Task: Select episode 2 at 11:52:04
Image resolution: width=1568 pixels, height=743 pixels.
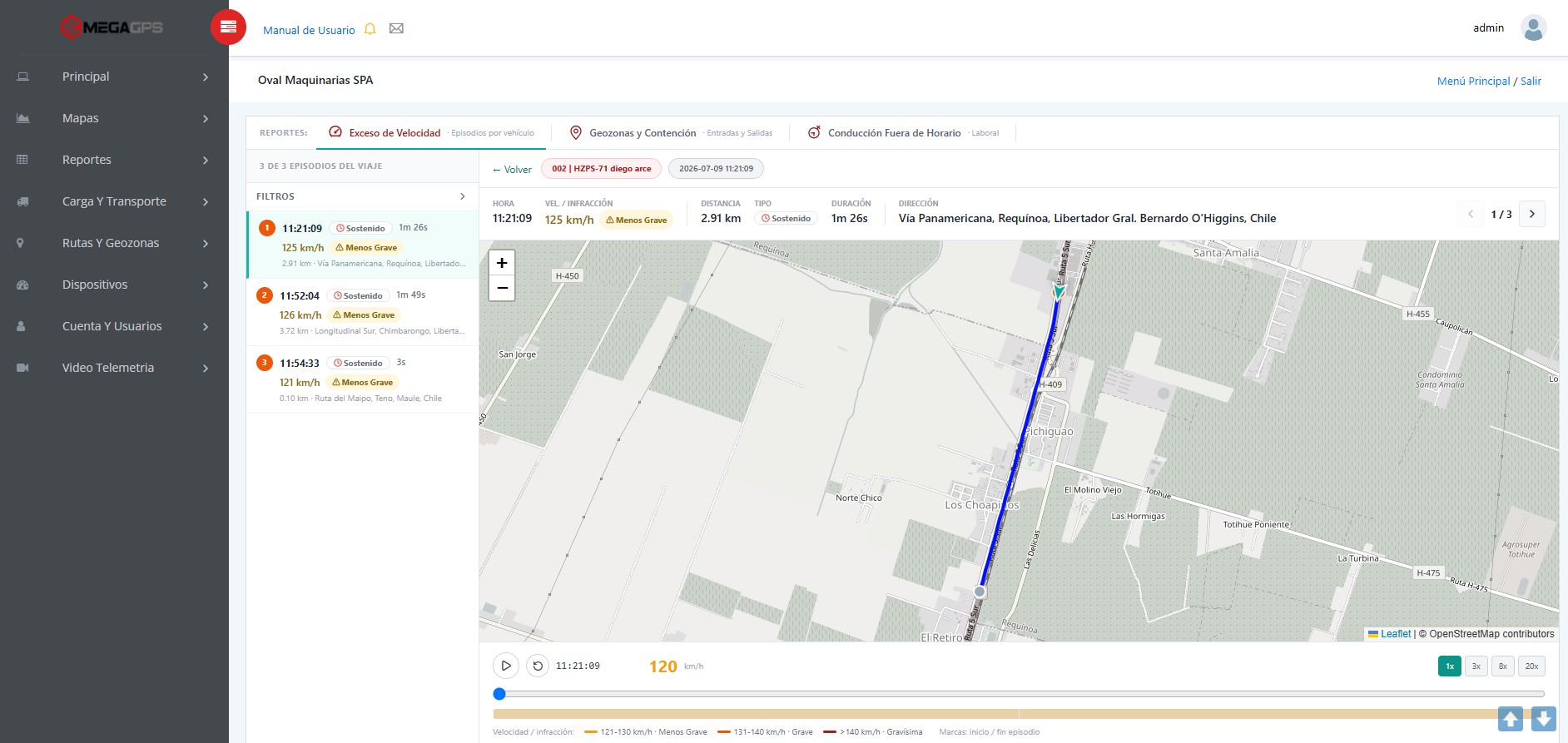Action: point(363,312)
